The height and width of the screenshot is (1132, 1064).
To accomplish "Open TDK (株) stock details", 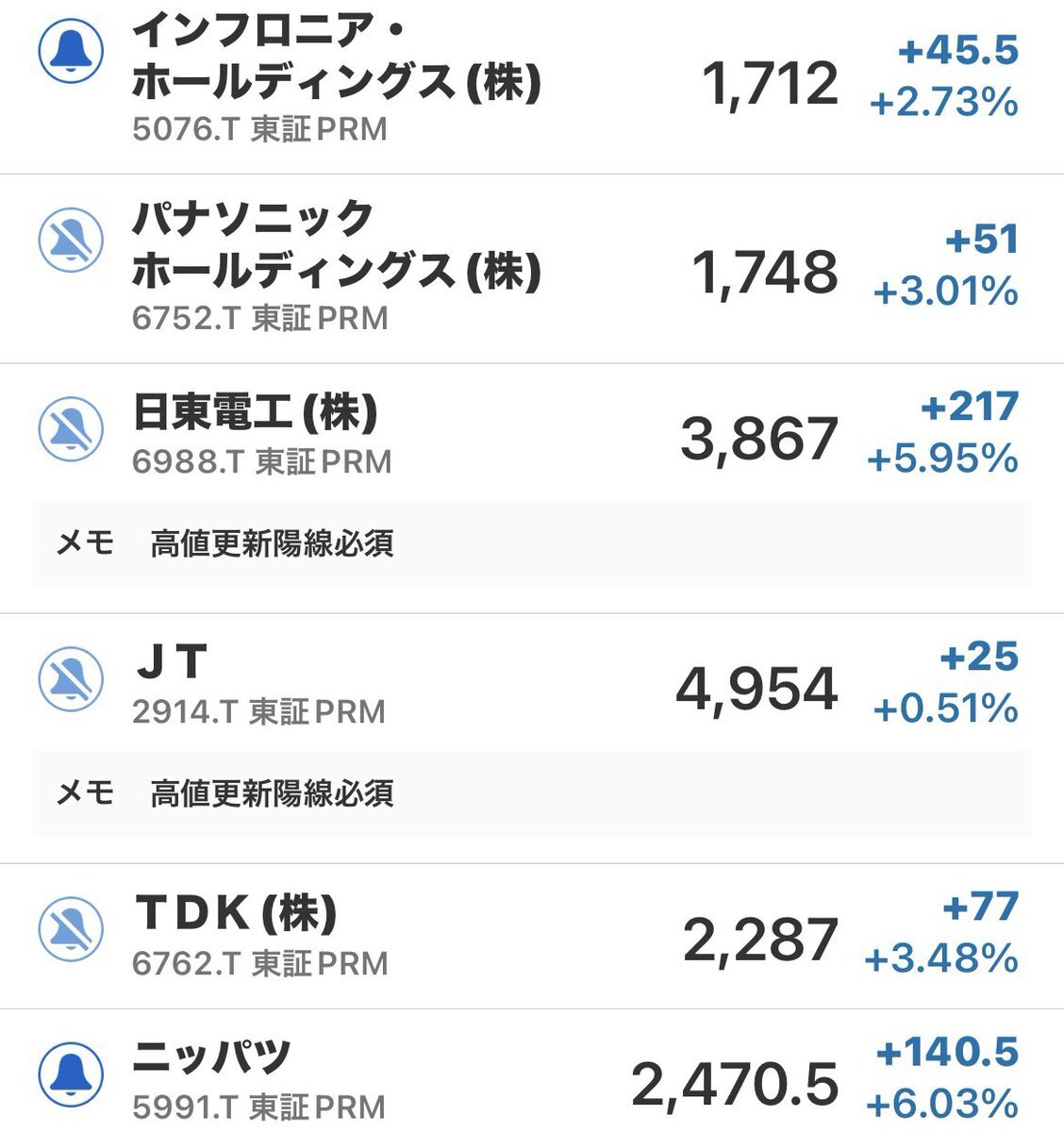I will click(x=236, y=912).
